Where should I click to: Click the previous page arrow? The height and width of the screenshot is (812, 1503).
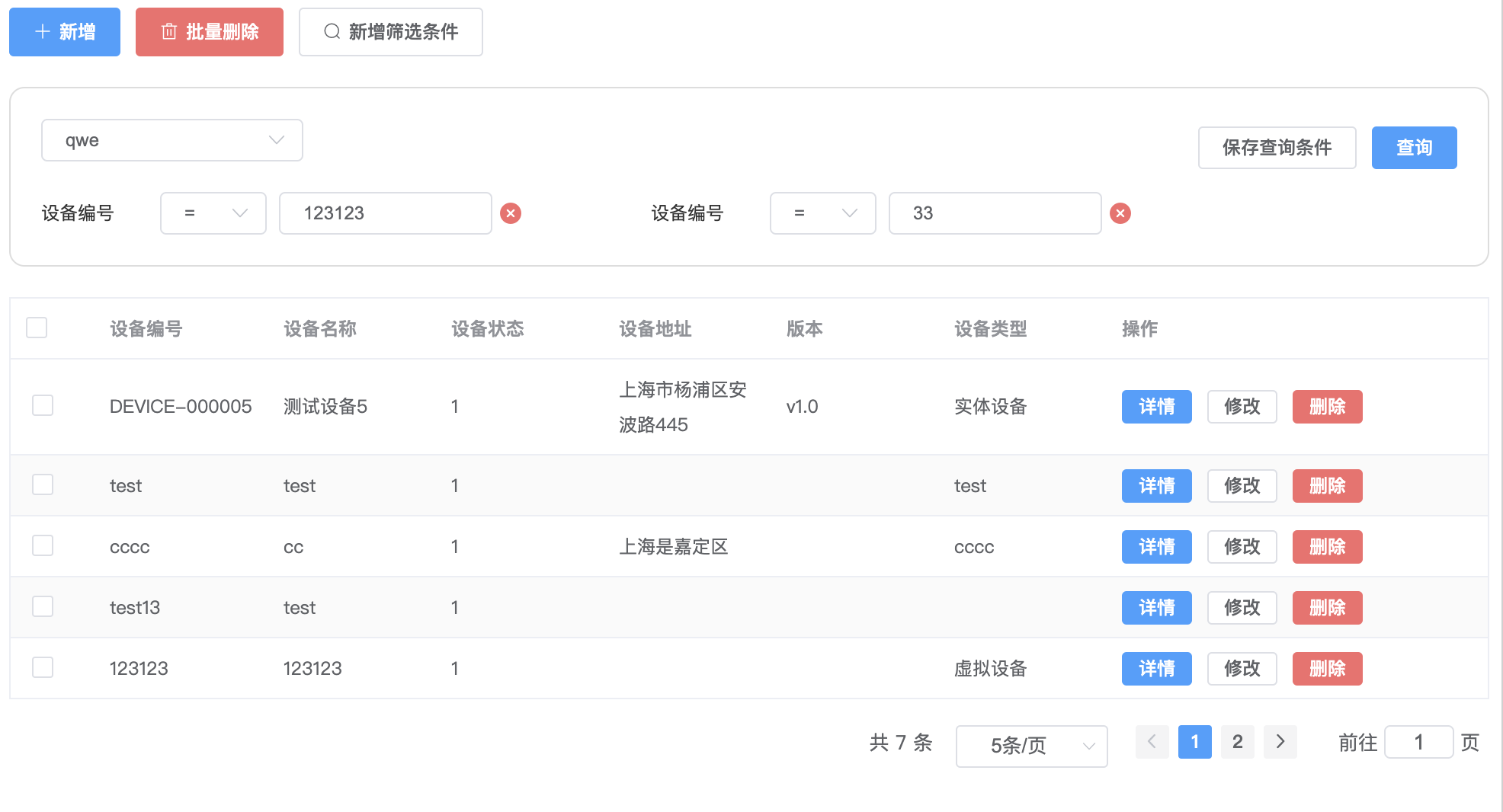coord(1152,742)
